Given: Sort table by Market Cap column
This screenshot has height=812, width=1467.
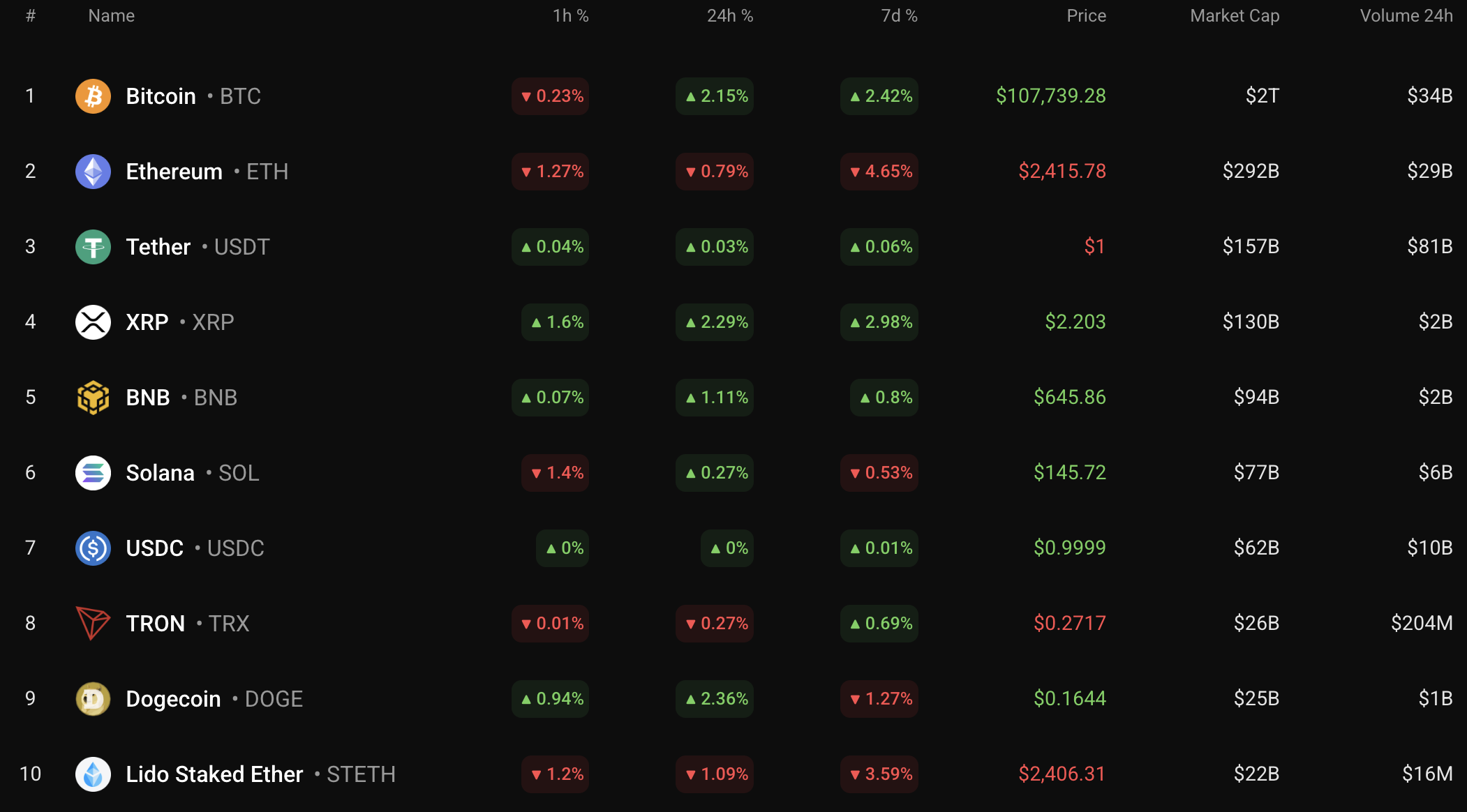Looking at the screenshot, I should (1234, 16).
